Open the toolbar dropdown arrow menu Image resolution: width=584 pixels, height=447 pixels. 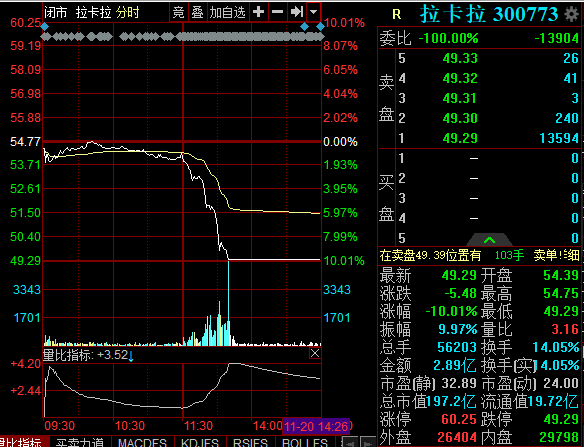coord(314,12)
